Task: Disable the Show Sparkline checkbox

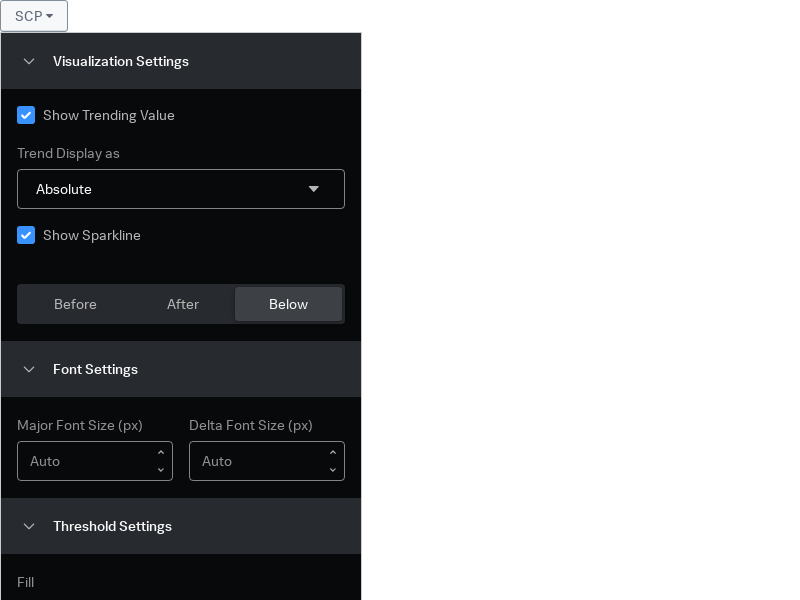Action: [x=26, y=235]
